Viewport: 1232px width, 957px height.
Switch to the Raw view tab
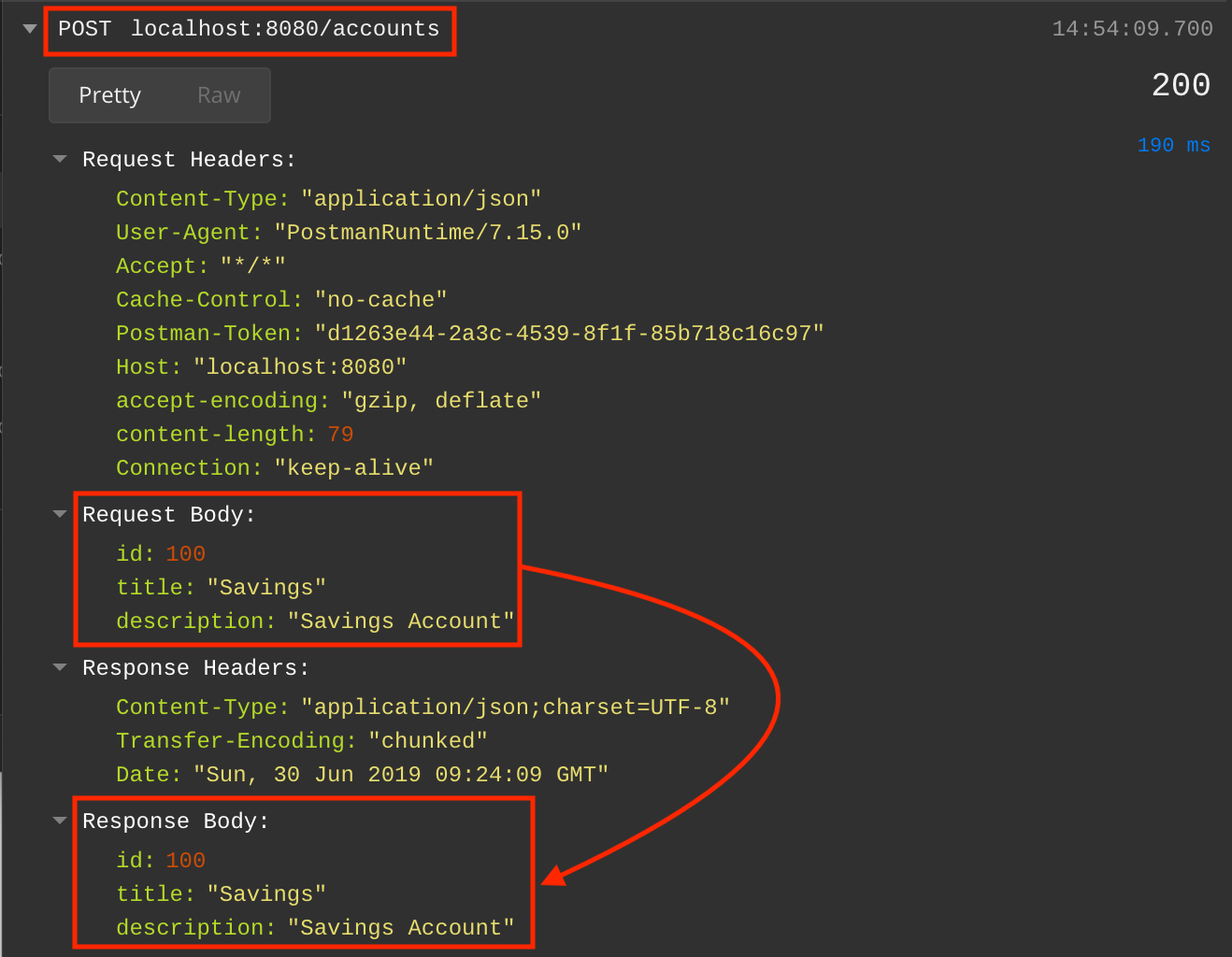pyautogui.click(x=218, y=94)
